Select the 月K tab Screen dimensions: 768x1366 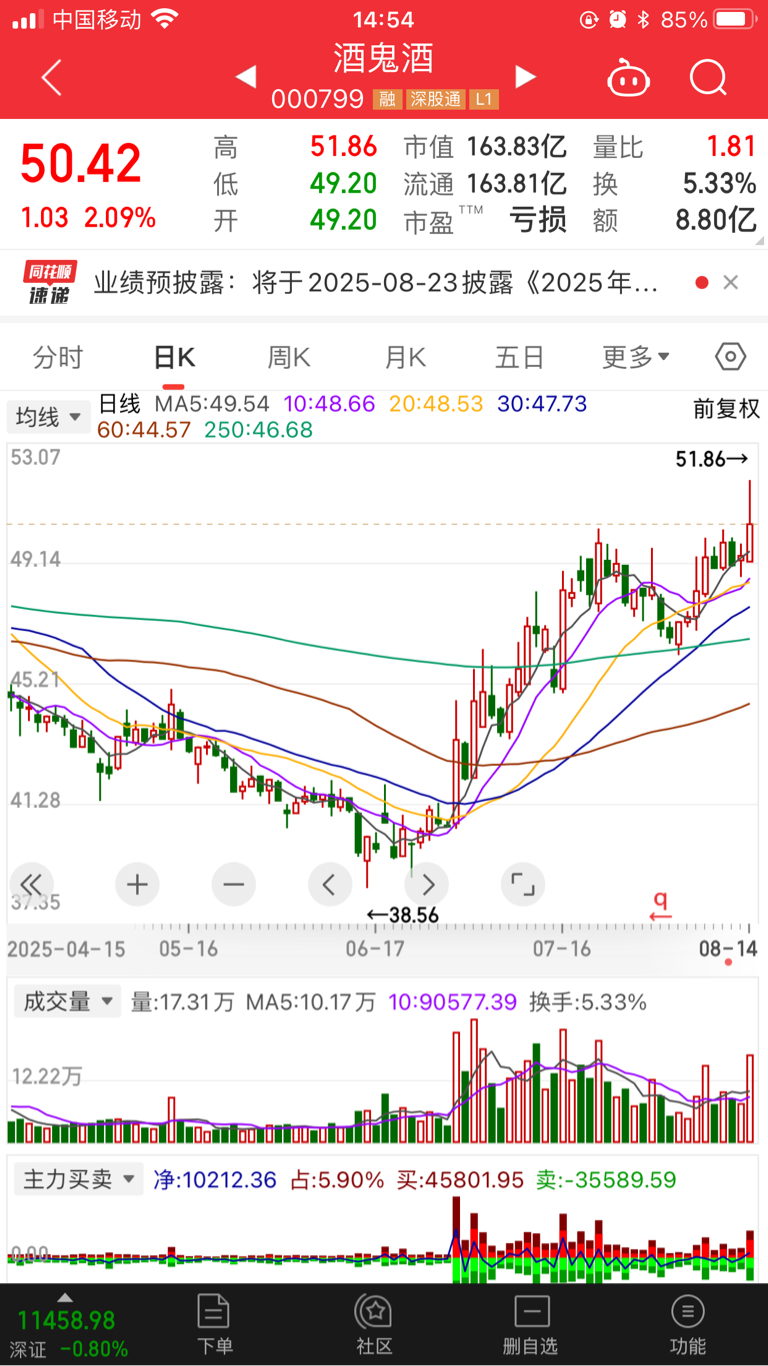point(405,357)
